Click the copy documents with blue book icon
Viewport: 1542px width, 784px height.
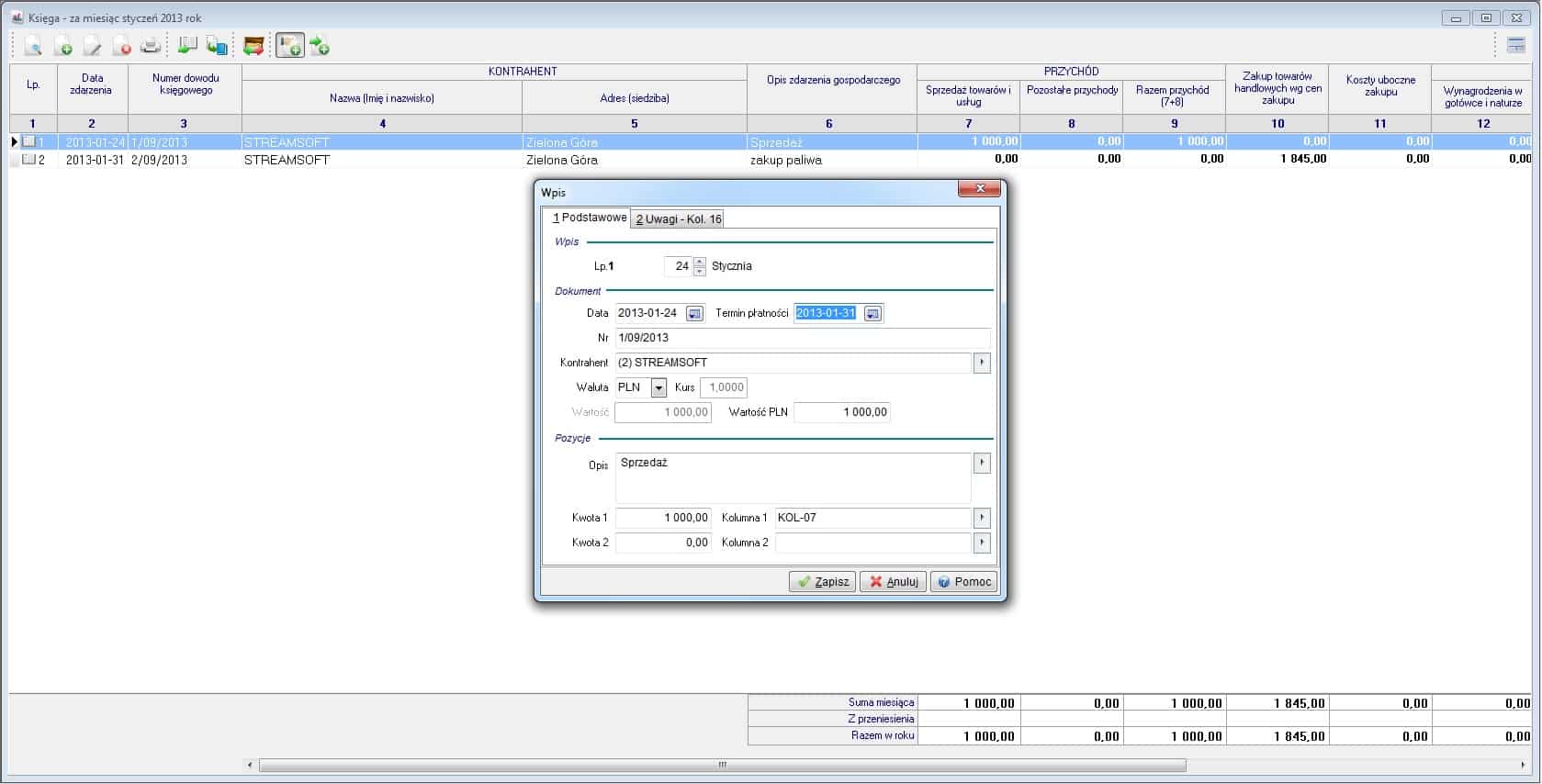(x=217, y=45)
